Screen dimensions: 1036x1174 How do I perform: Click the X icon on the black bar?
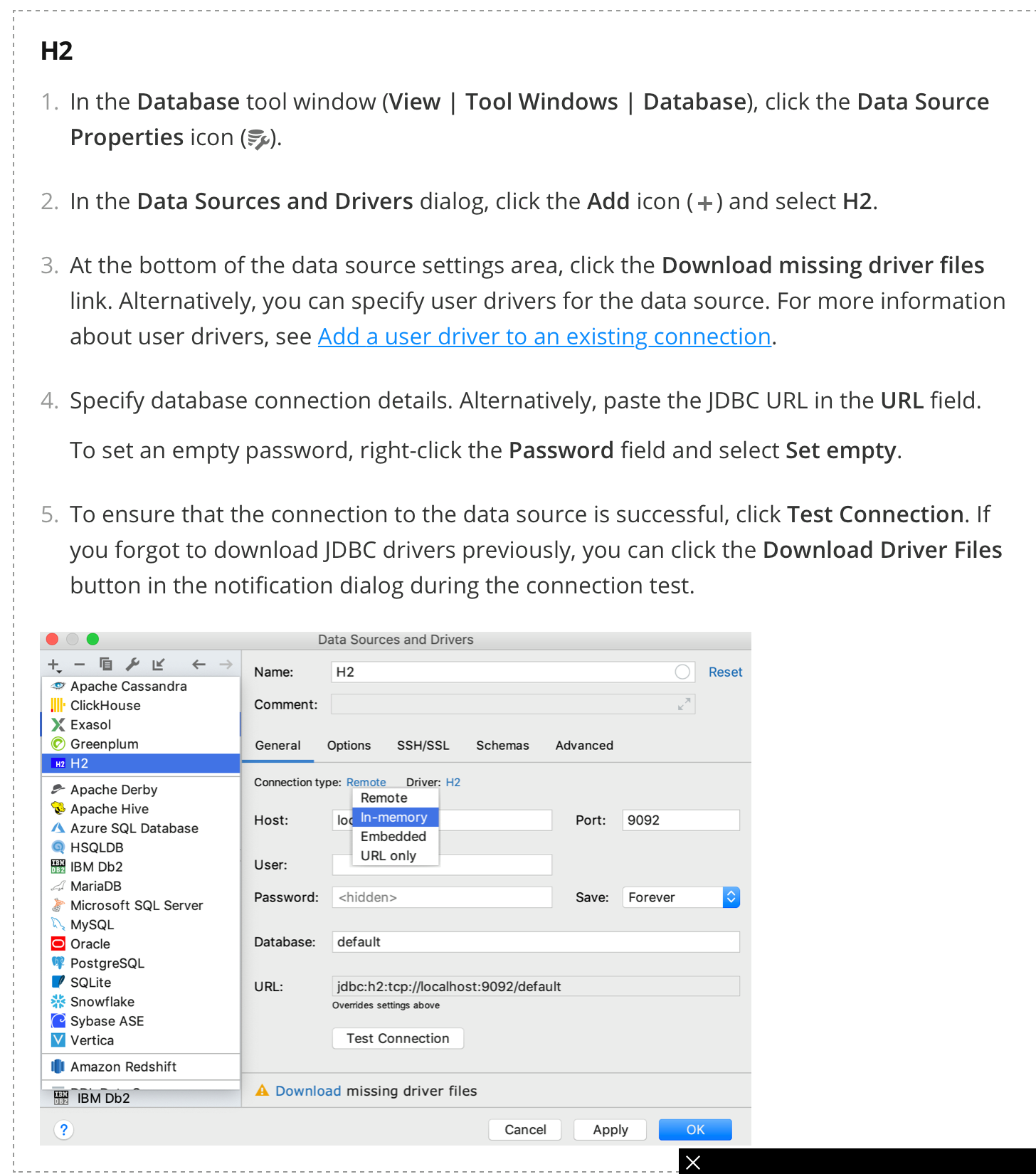[693, 1163]
